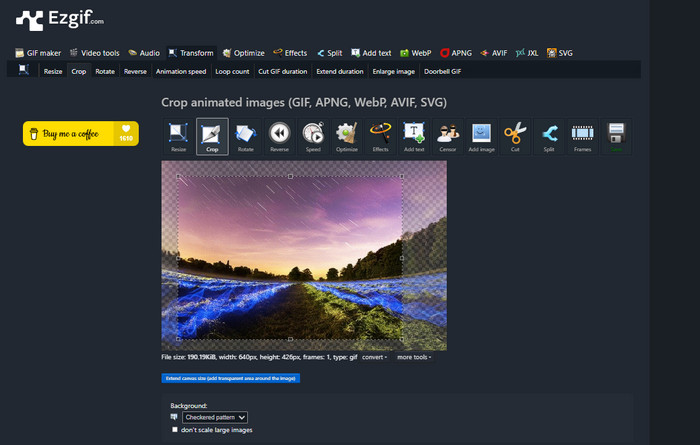Screen dimensions: 700x445
Task: Click the right-middle crop selection handle
Action: click(x=402, y=258)
